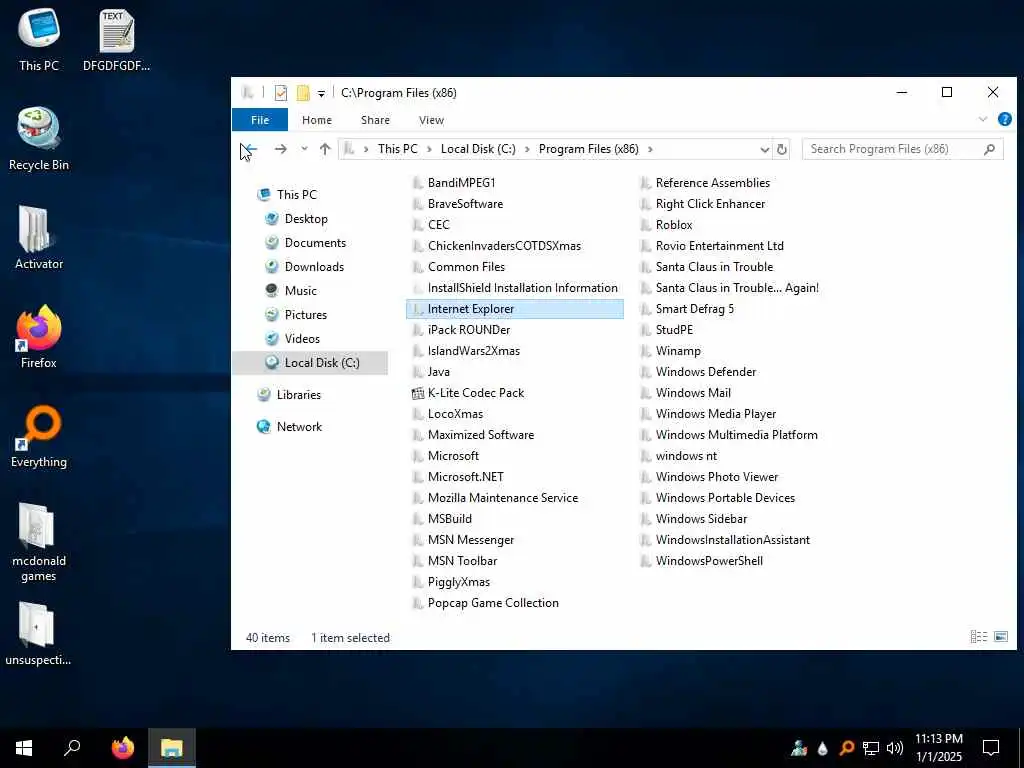Click the Search Program Files (x86) box
Viewport: 1024px width, 768px height.
point(903,149)
